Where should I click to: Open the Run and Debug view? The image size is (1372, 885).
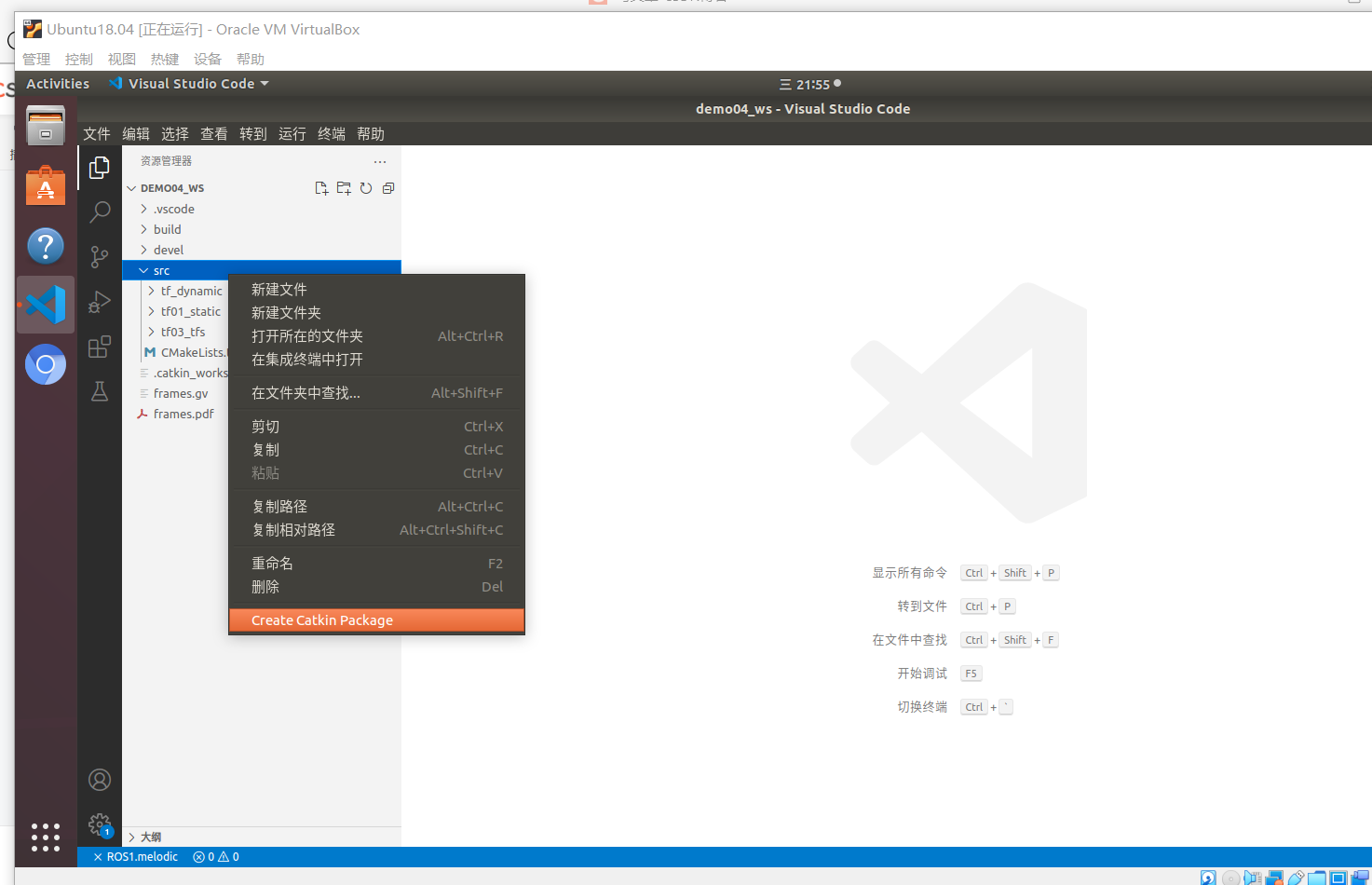point(100,302)
